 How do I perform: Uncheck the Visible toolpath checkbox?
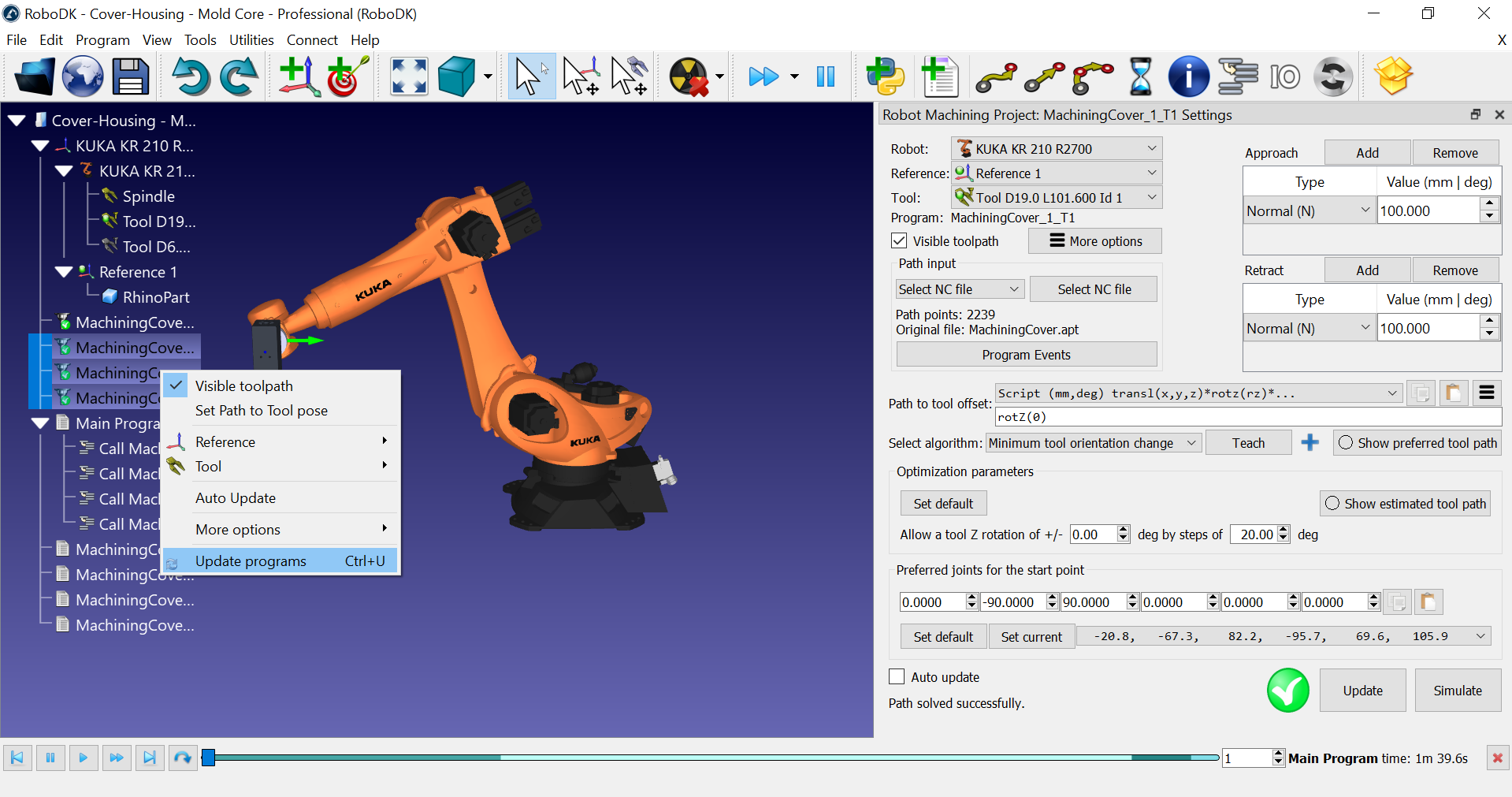(x=898, y=240)
